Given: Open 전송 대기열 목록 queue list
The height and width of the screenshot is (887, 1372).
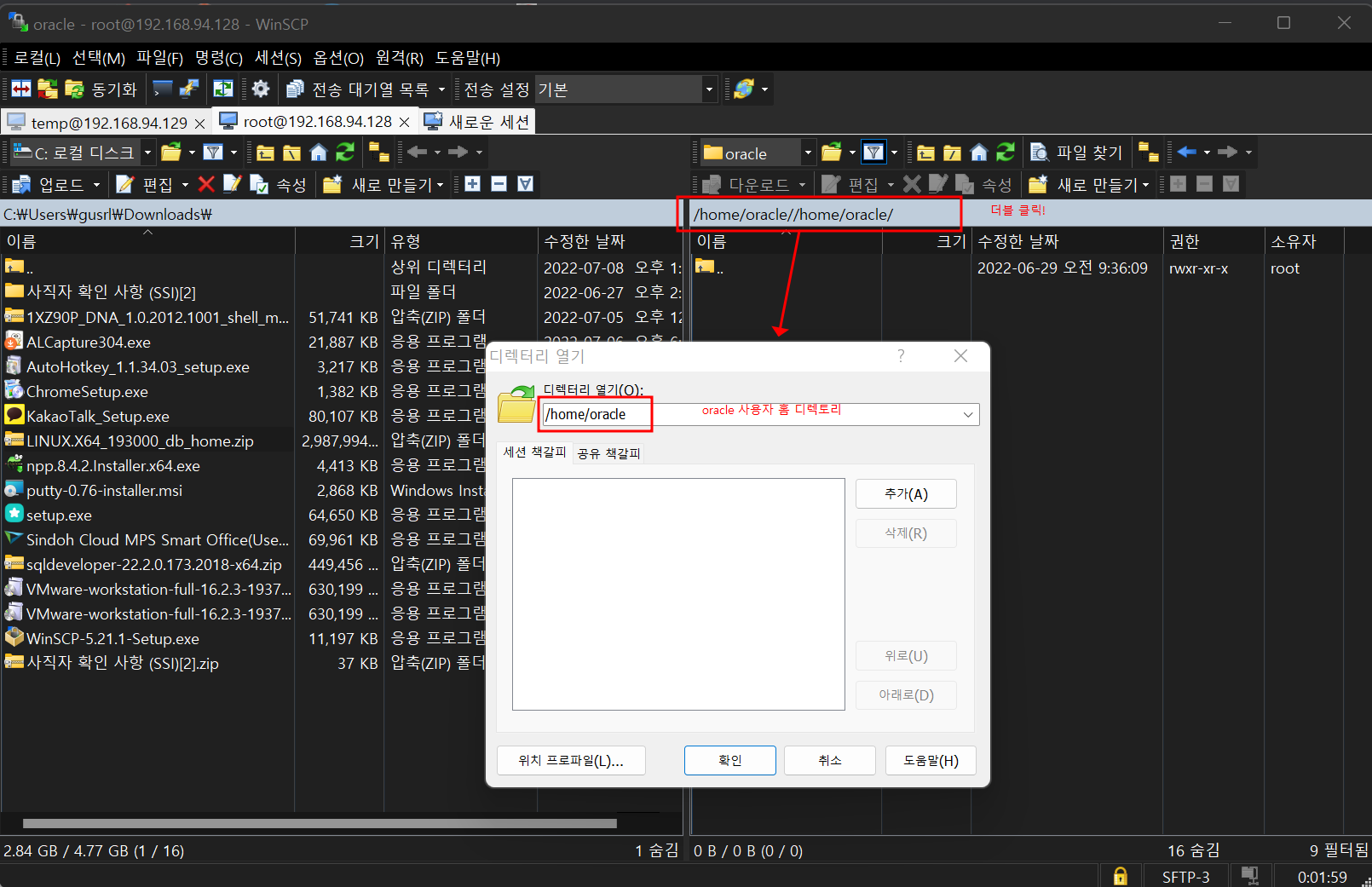Looking at the screenshot, I should tap(358, 89).
